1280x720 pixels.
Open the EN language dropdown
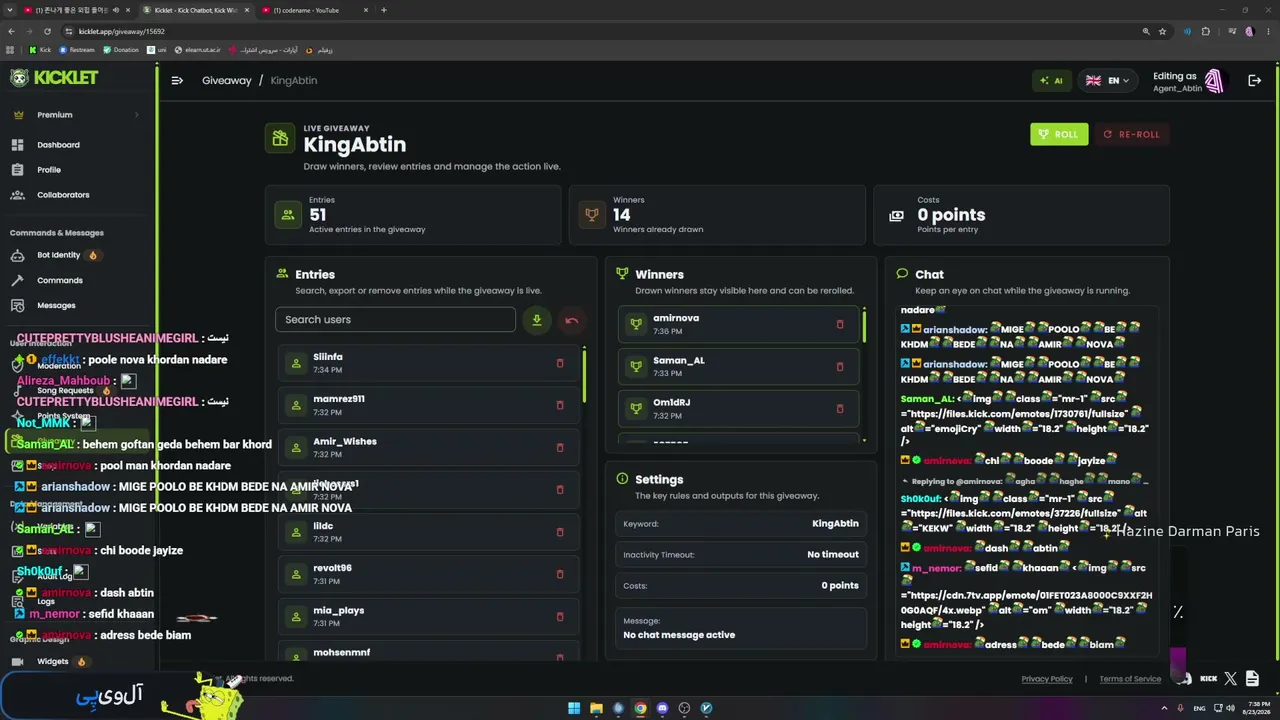coord(1107,80)
